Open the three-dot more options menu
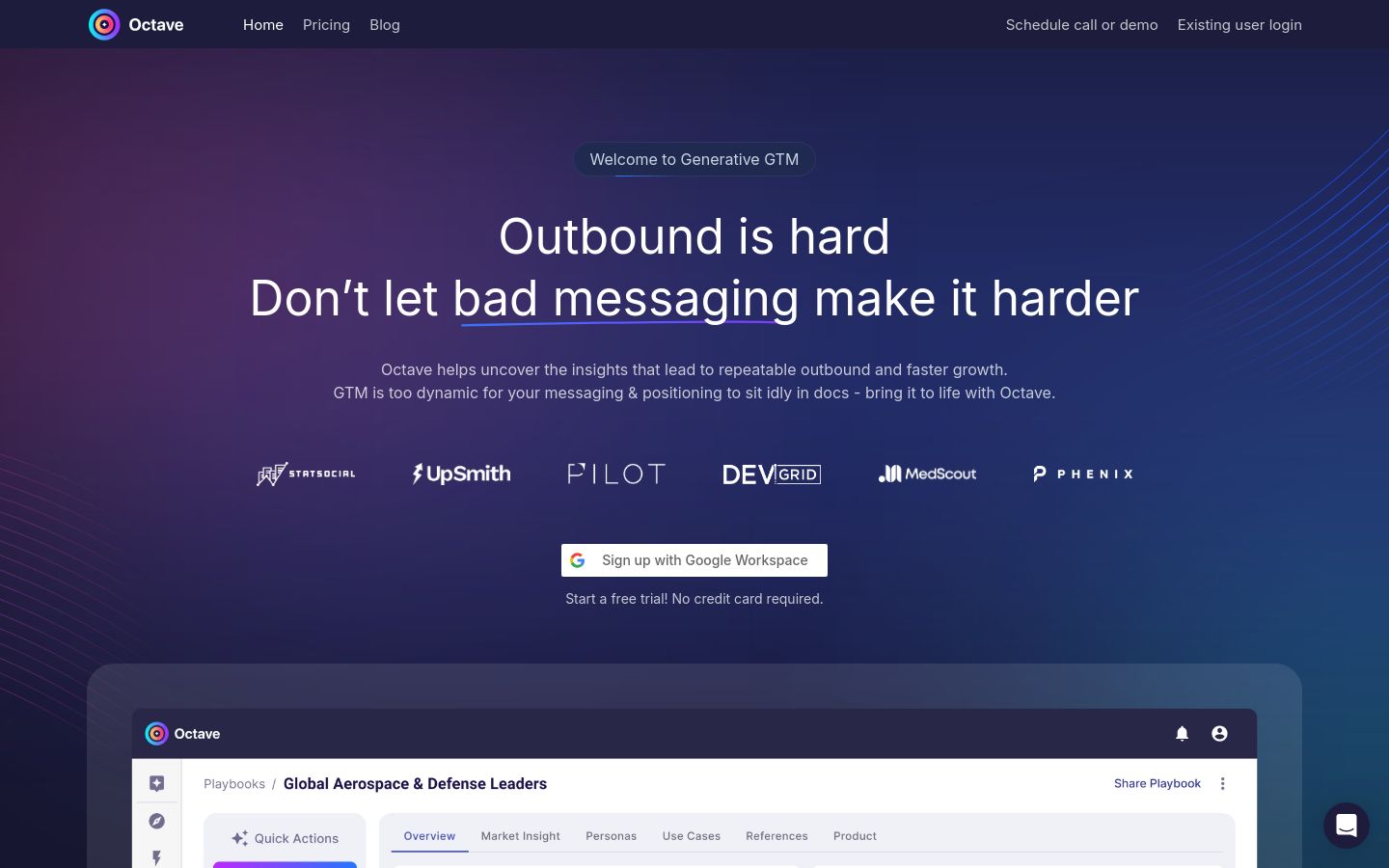 point(1222,783)
